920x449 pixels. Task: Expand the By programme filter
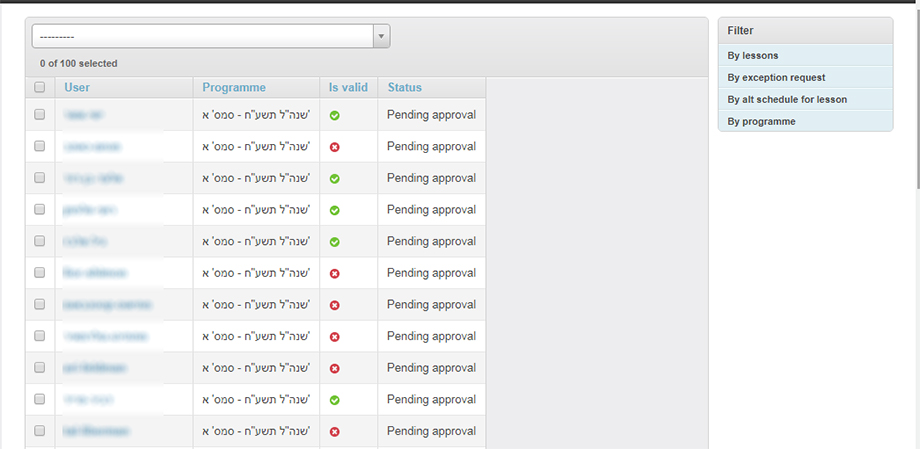(762, 121)
